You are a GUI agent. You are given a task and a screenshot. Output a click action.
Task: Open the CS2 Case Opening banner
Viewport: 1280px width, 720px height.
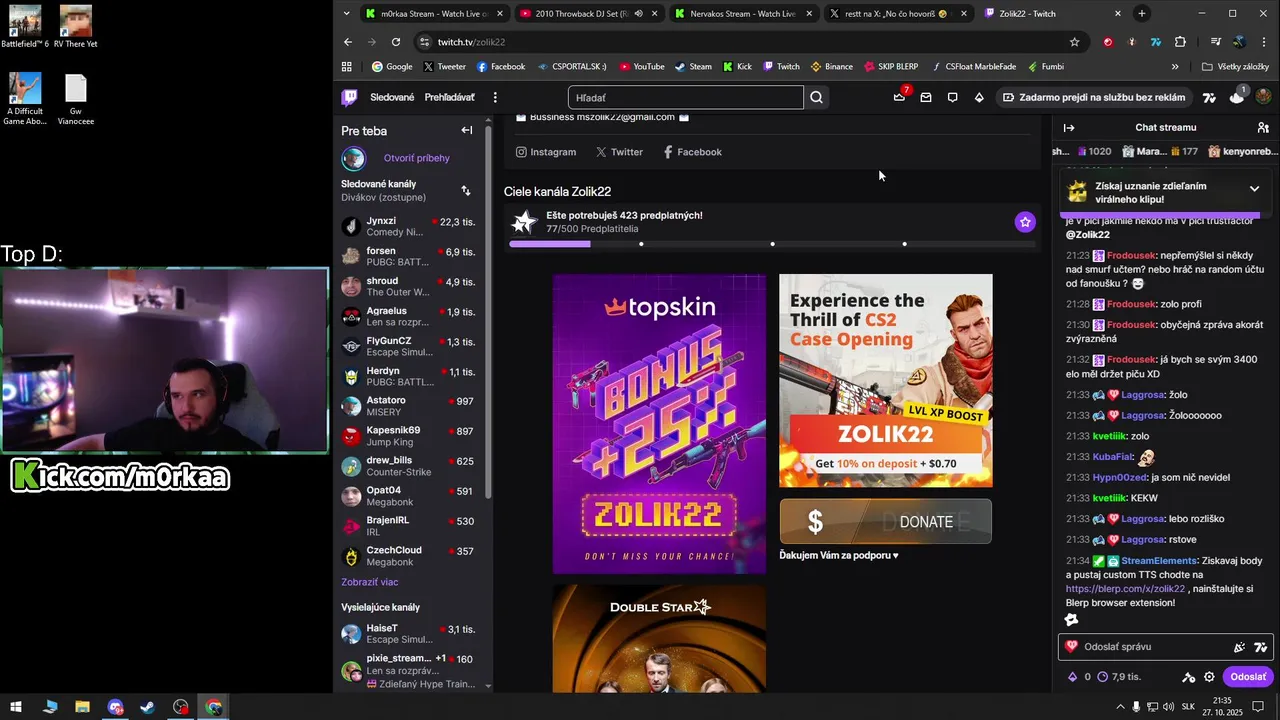[x=886, y=380]
